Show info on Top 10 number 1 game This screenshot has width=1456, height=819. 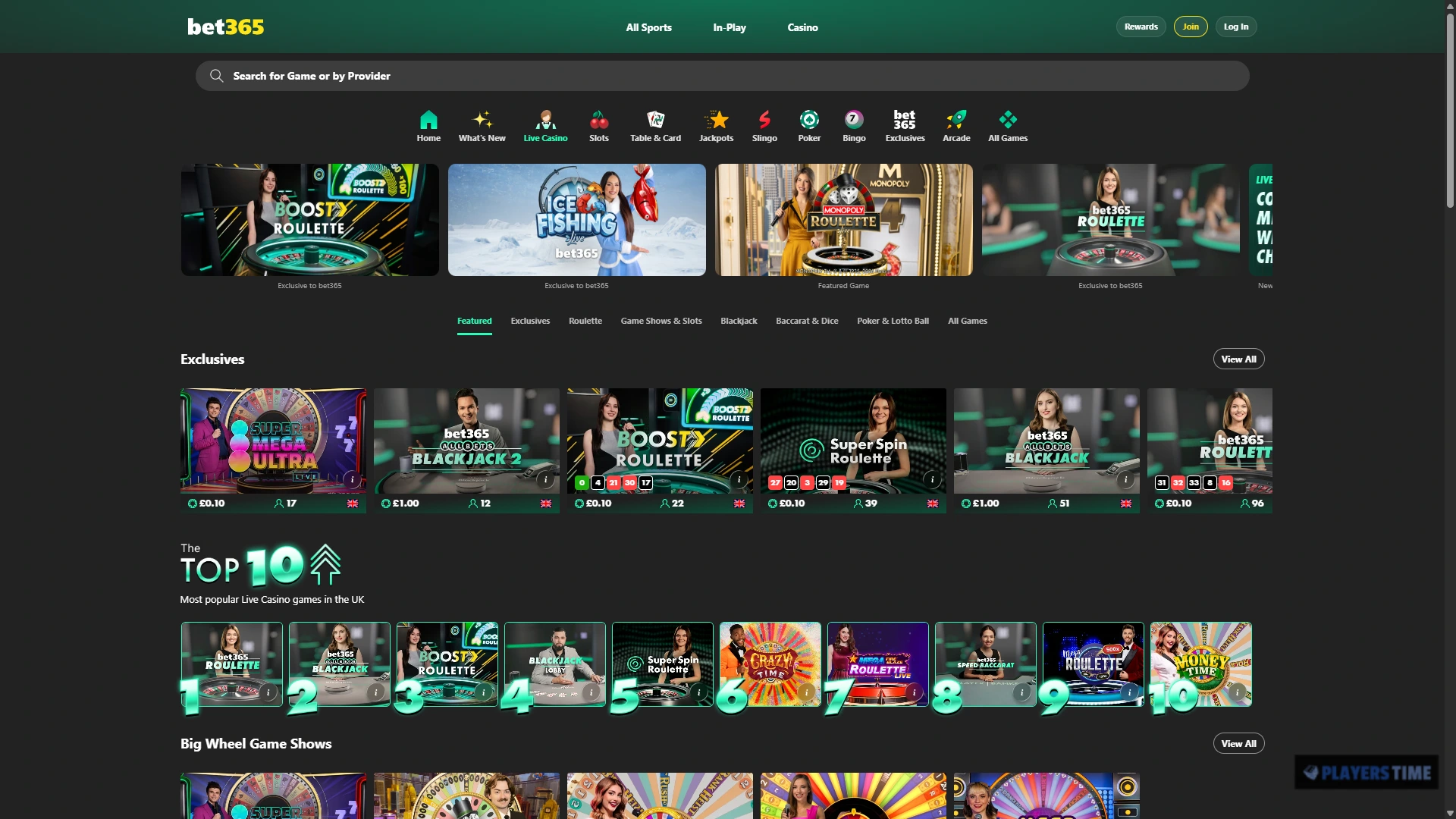268,692
